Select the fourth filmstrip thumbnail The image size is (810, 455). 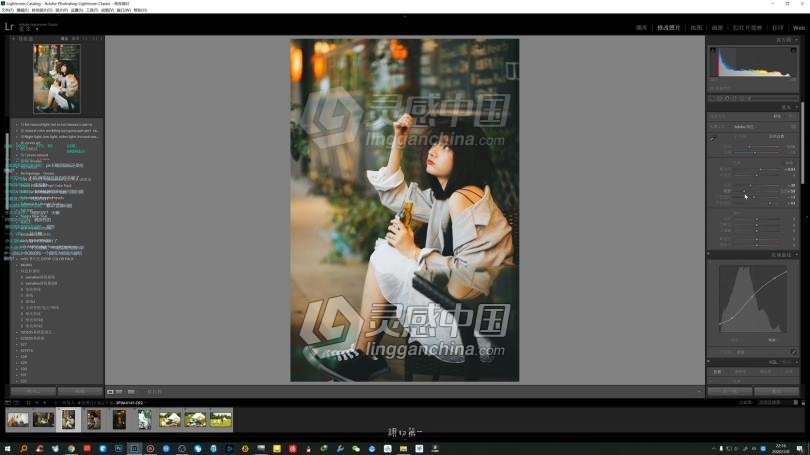click(x=94, y=419)
